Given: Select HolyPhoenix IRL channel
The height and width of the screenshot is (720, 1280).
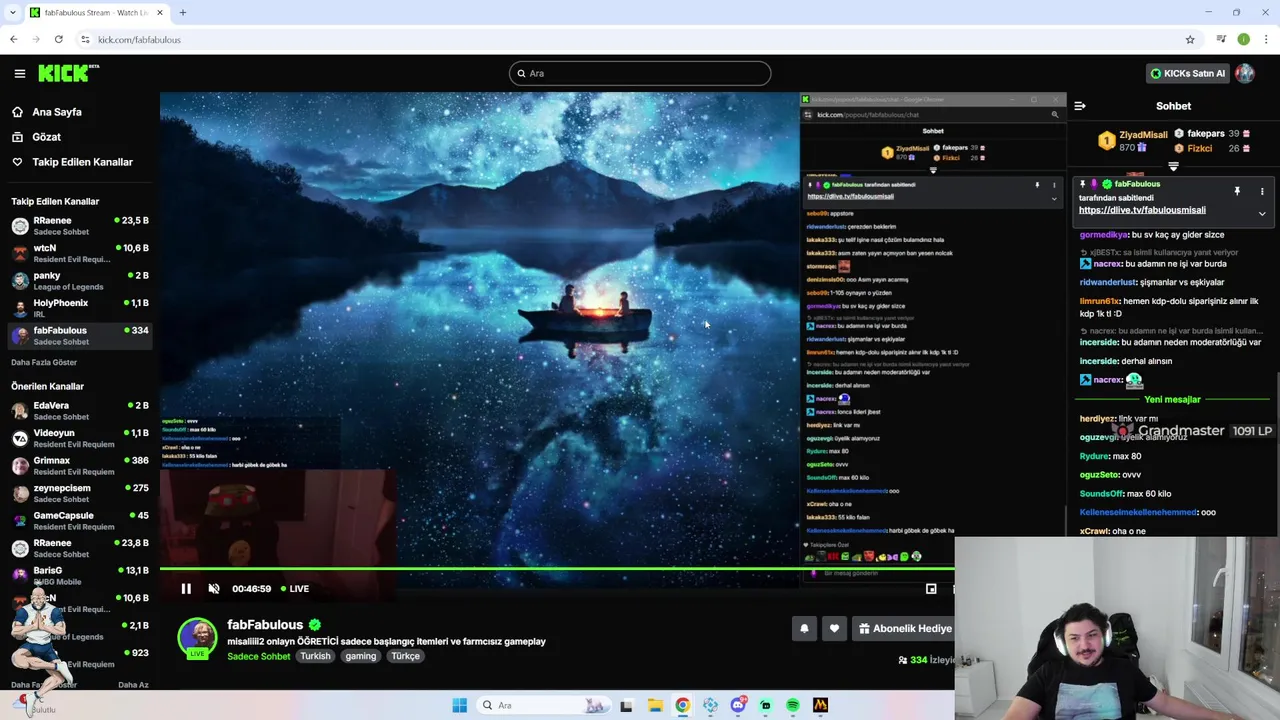Looking at the screenshot, I should (80, 308).
